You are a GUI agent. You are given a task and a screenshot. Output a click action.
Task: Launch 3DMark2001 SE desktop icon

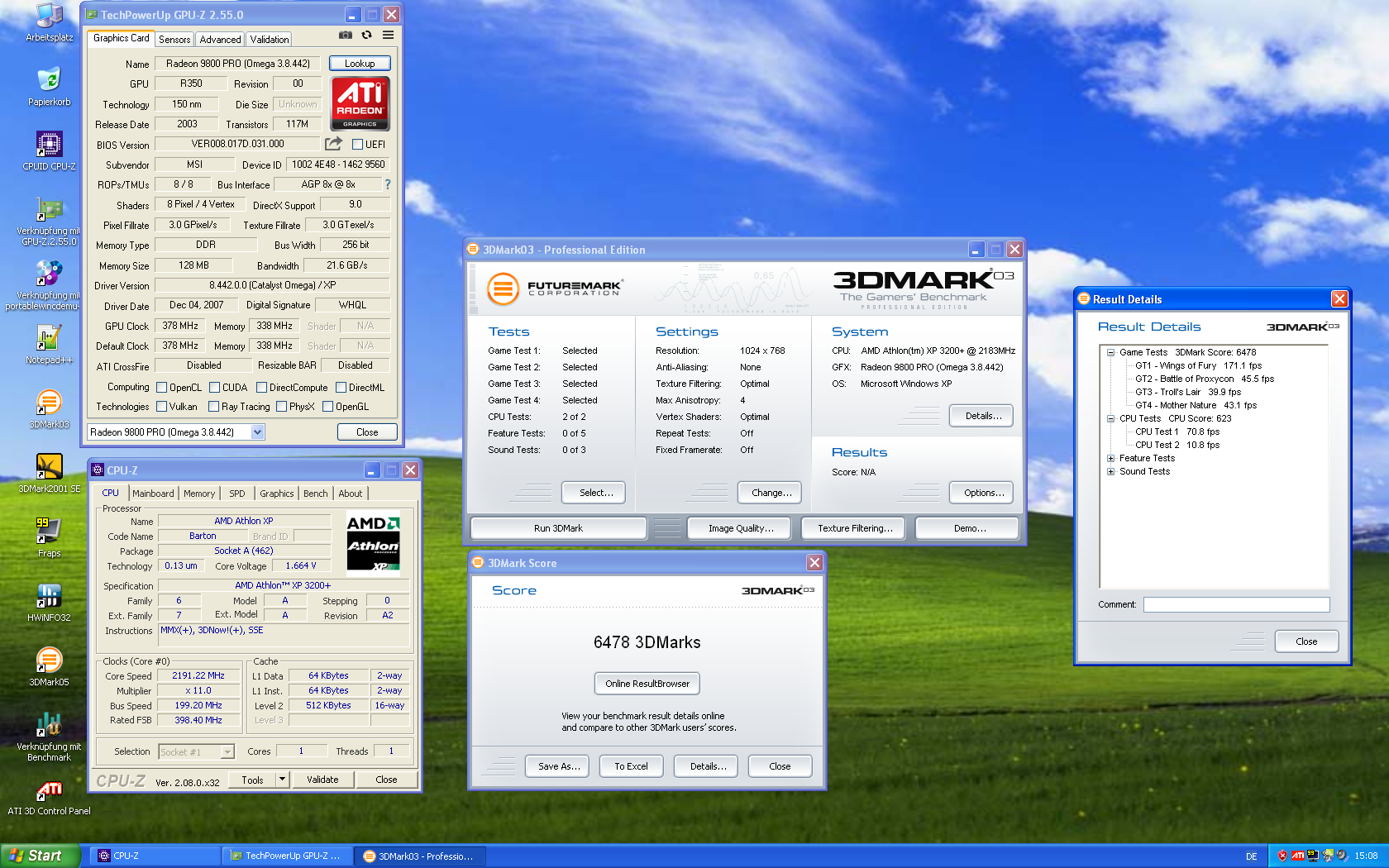tap(50, 474)
